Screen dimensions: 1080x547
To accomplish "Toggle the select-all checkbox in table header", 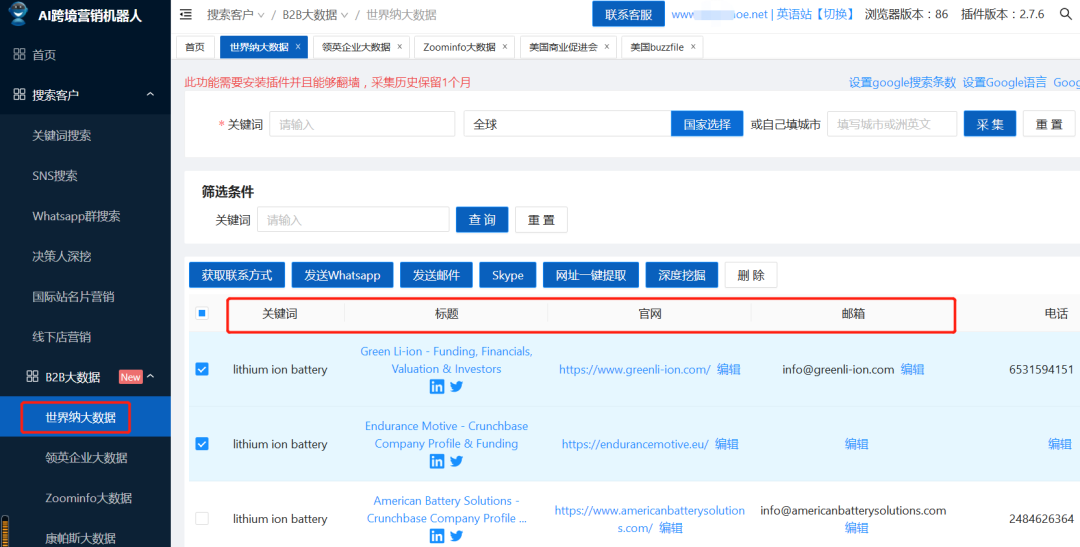I will [x=202, y=313].
